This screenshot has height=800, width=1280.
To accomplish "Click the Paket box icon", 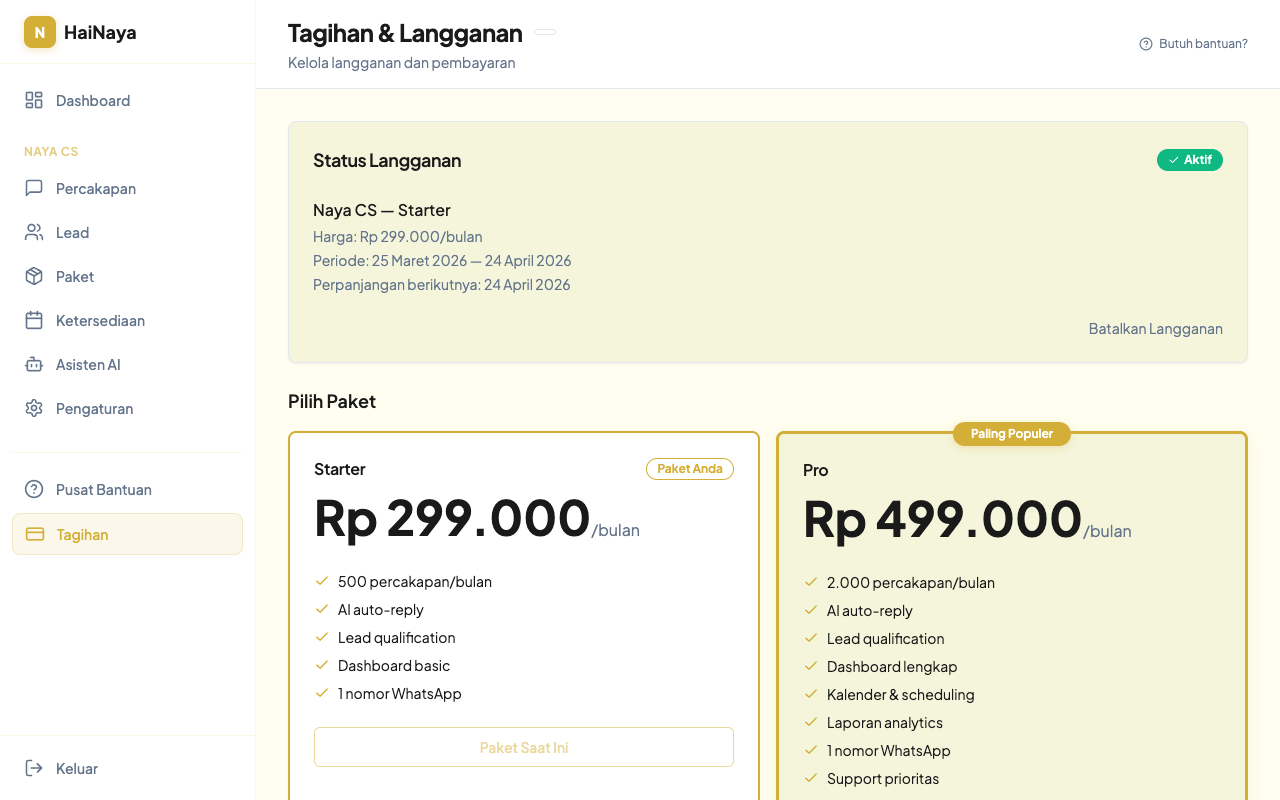I will click(34, 276).
